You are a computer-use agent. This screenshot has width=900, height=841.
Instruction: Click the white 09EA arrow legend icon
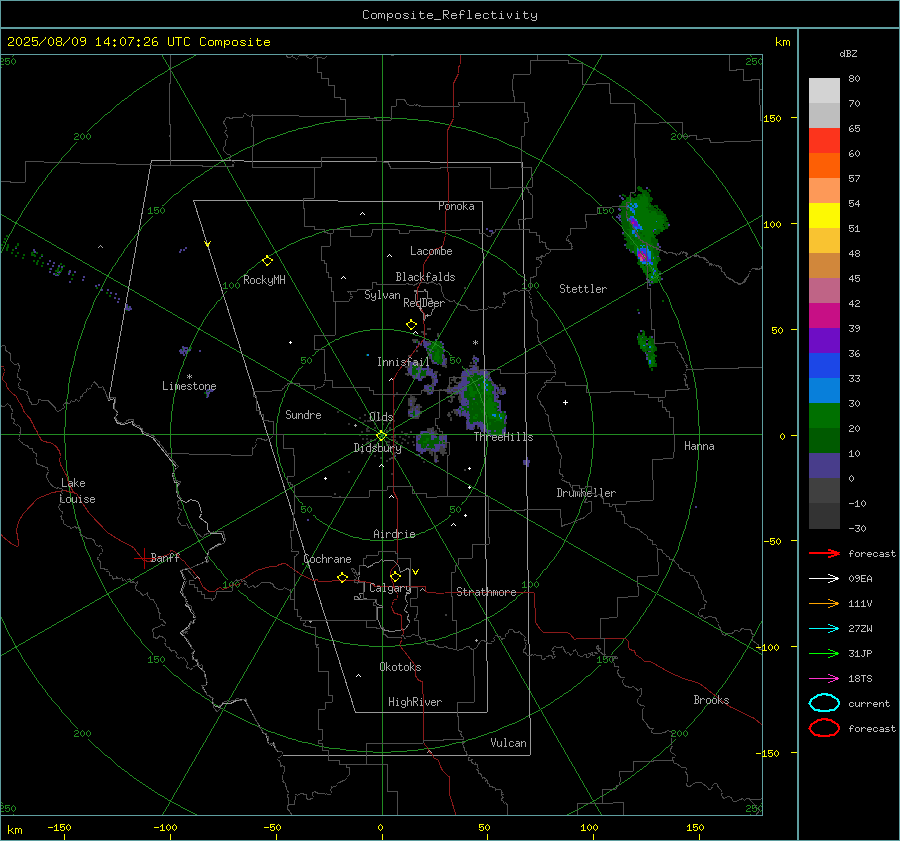[x=824, y=579]
